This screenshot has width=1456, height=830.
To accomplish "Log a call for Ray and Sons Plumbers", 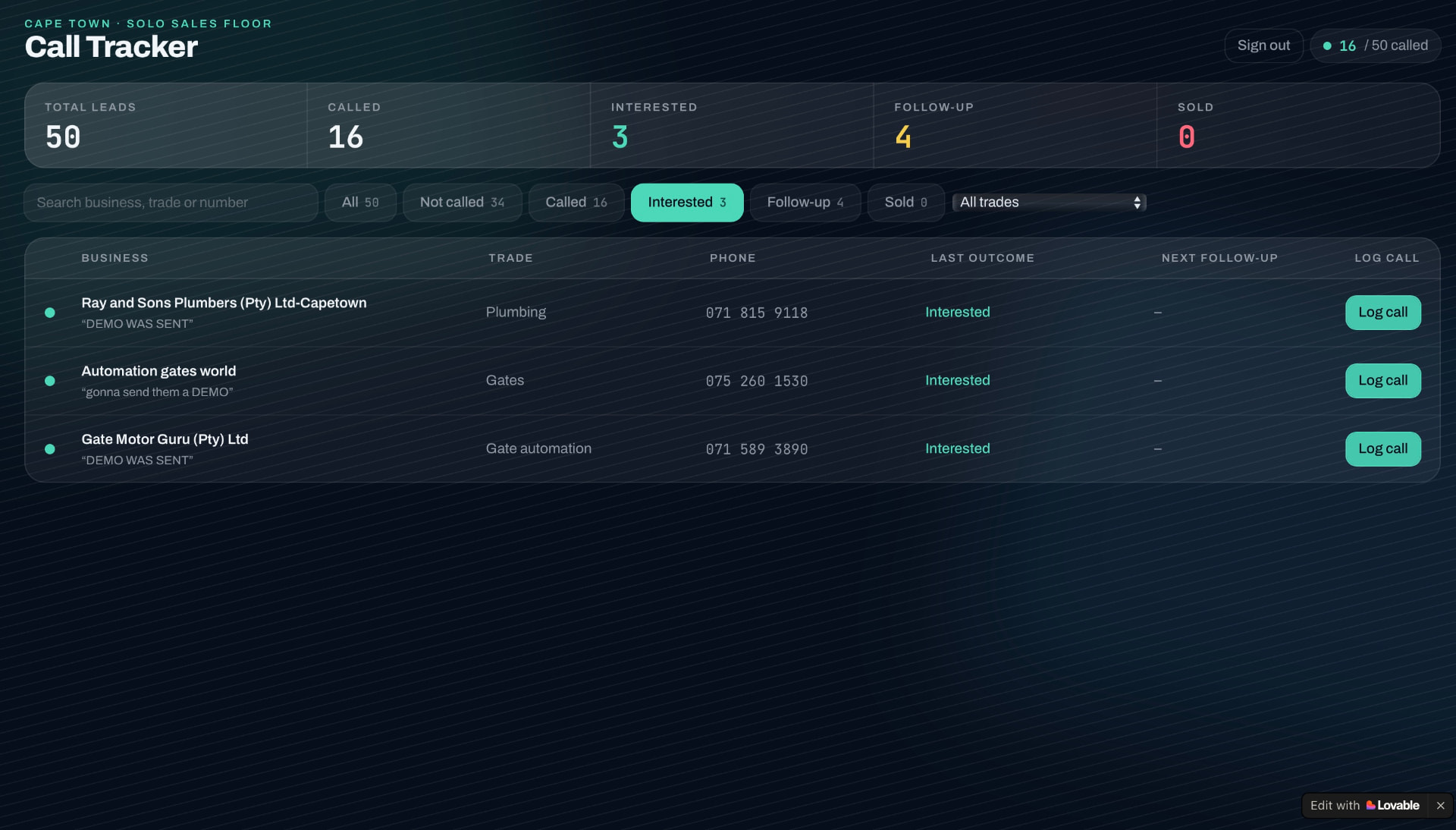I will pos(1383,313).
